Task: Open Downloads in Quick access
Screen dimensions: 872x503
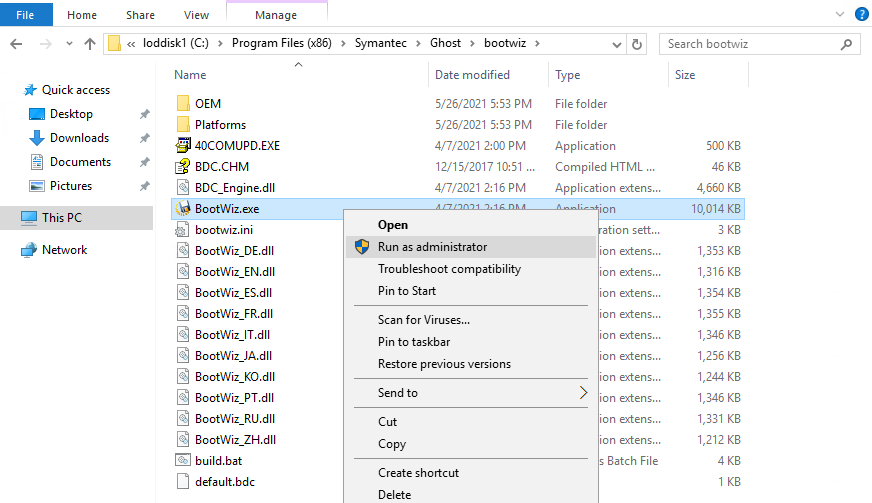Action: [79, 138]
